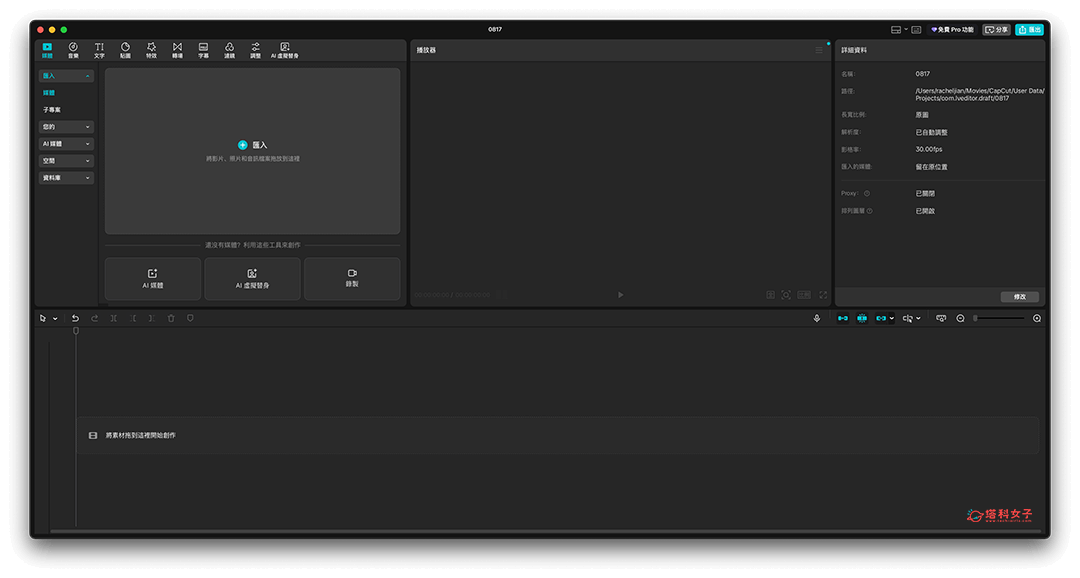This screenshot has height=578, width=1080.
Task: Expand the 資料庫 dropdown in sidebar
Action: coord(67,178)
